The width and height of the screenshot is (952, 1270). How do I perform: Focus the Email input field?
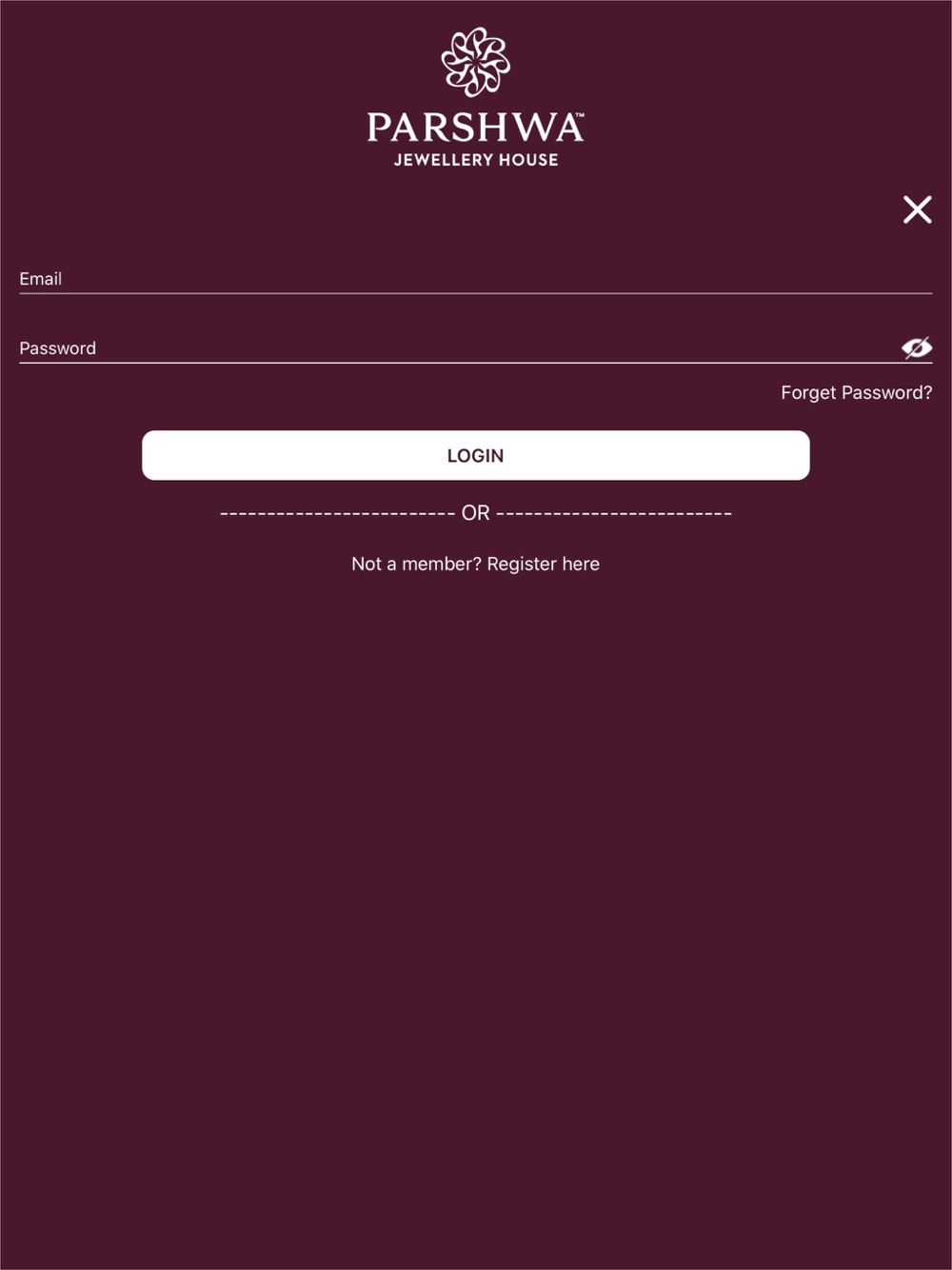[x=476, y=278]
